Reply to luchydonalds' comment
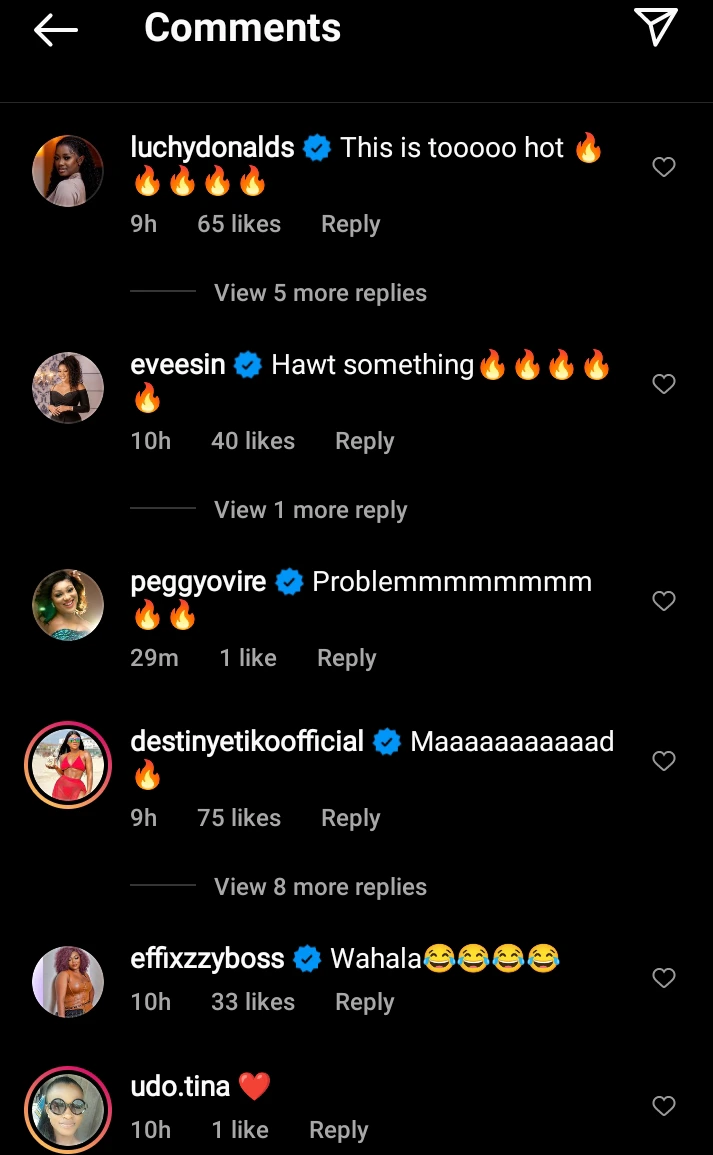This screenshot has height=1155, width=713. (350, 224)
